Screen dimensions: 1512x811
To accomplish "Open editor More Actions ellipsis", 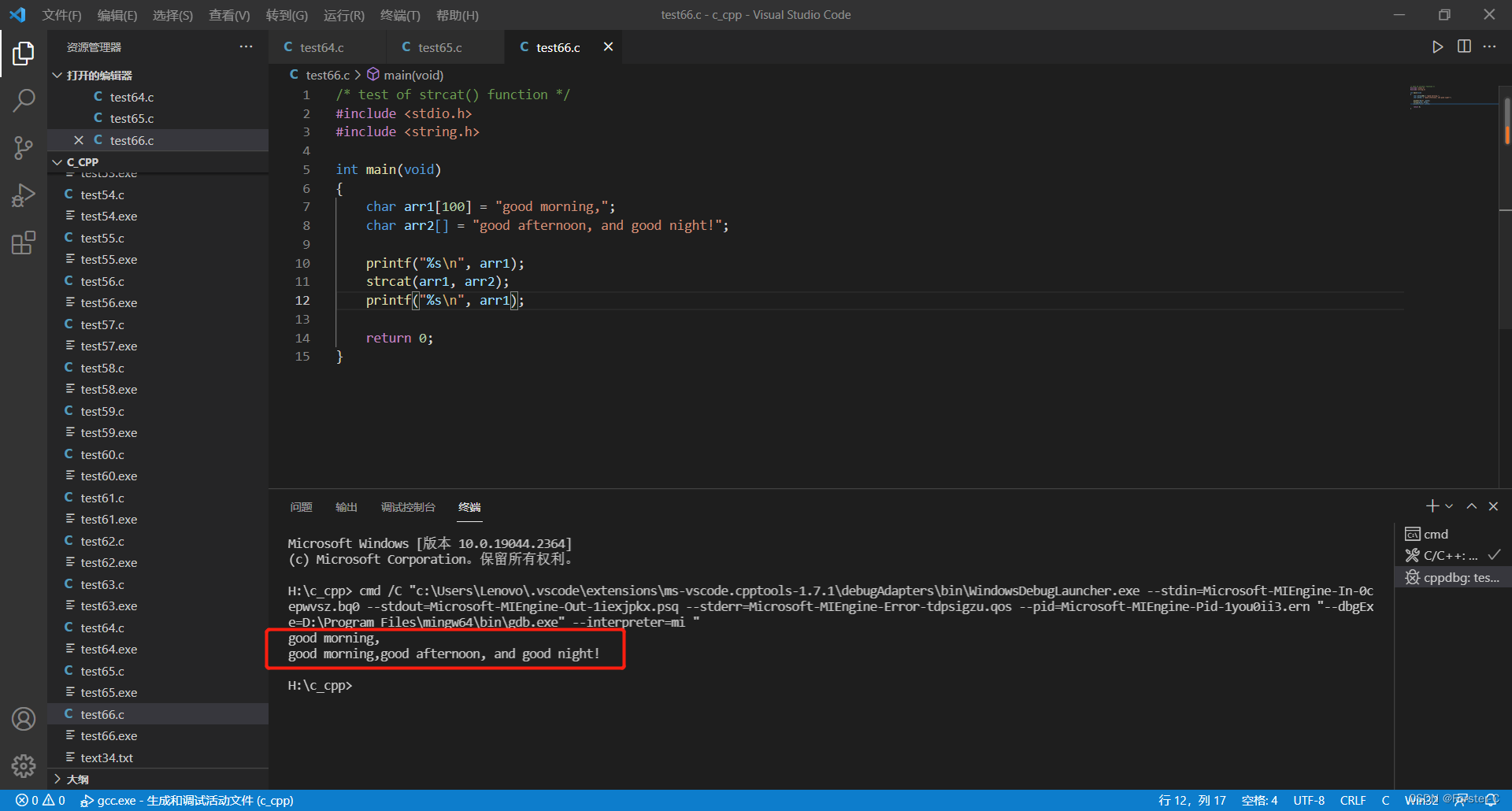I will click(1489, 47).
